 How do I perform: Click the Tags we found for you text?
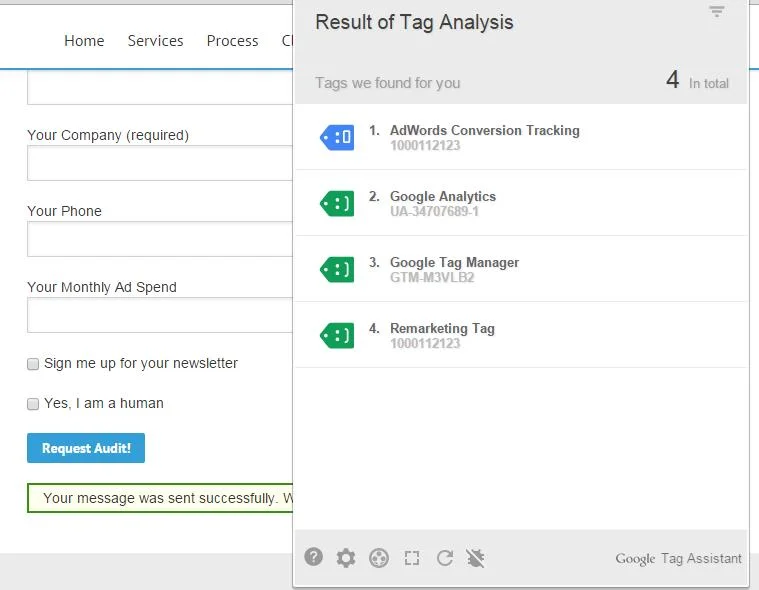pos(387,83)
